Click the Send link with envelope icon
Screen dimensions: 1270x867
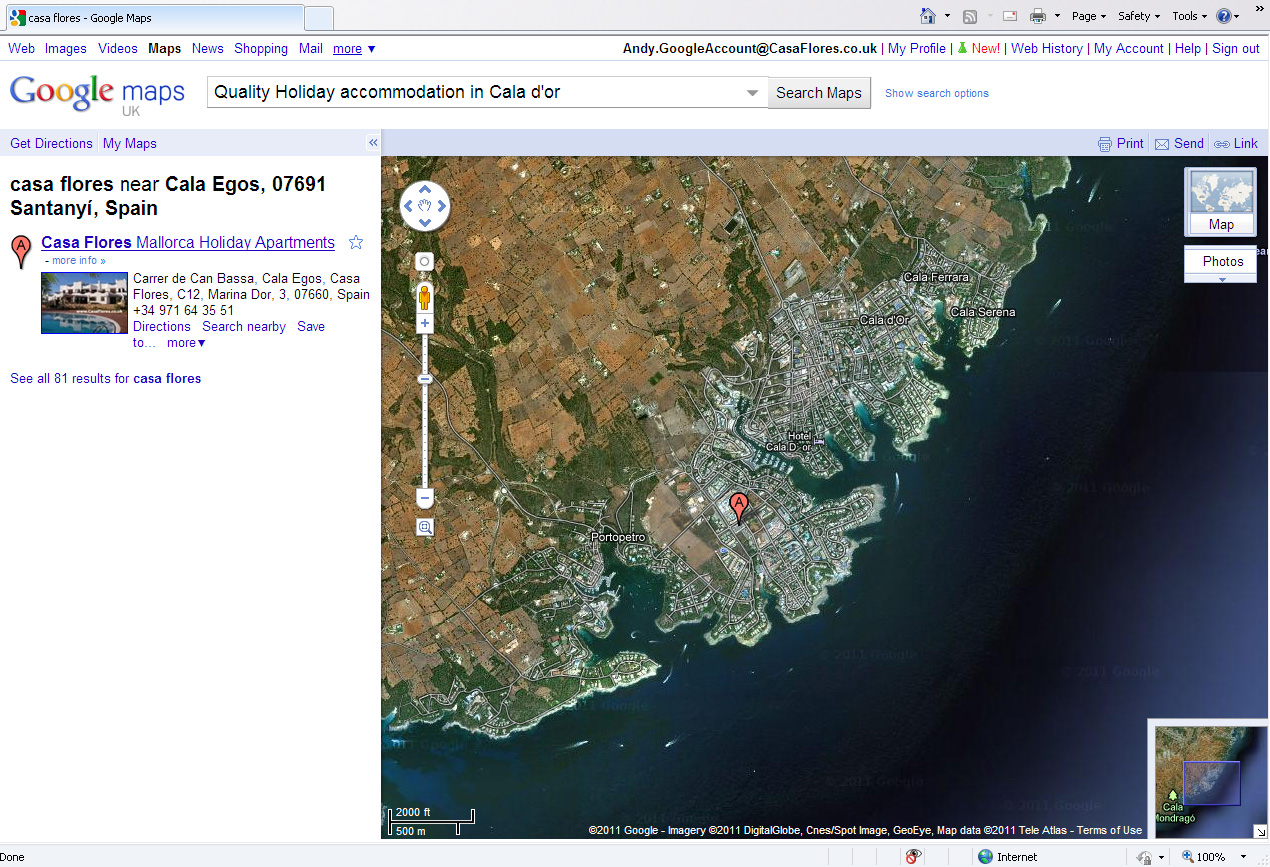pyautogui.click(x=1179, y=143)
